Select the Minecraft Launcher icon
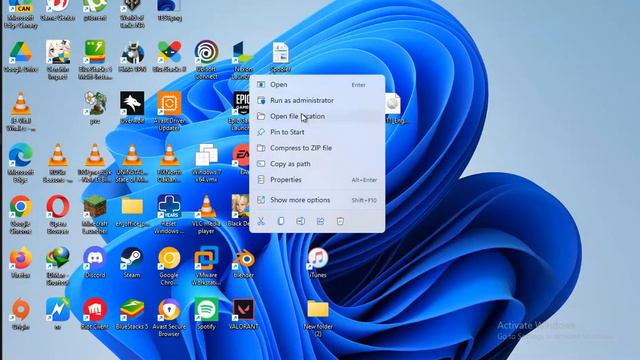640x360 pixels. pos(95,214)
